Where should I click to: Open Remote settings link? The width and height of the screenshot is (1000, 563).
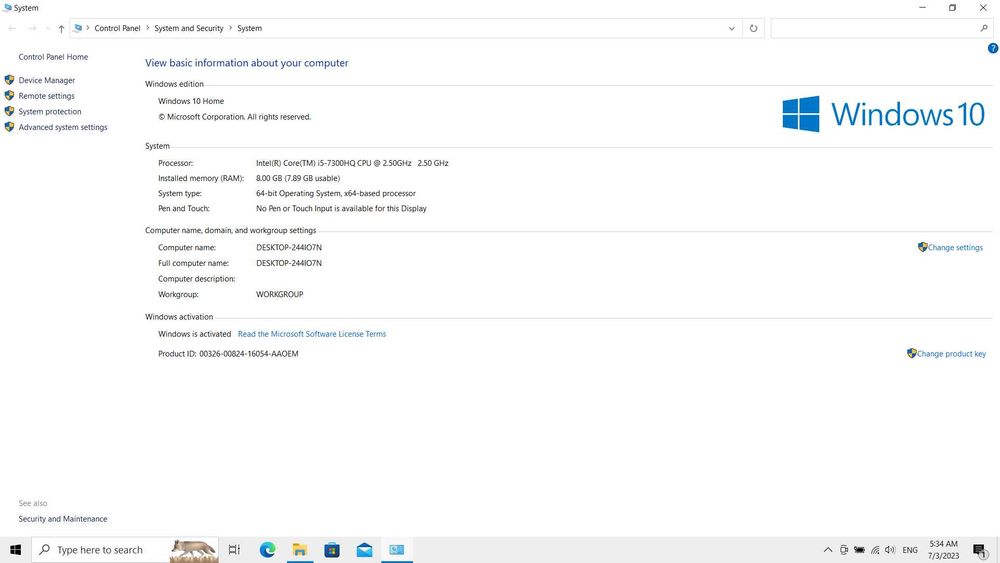coord(47,96)
